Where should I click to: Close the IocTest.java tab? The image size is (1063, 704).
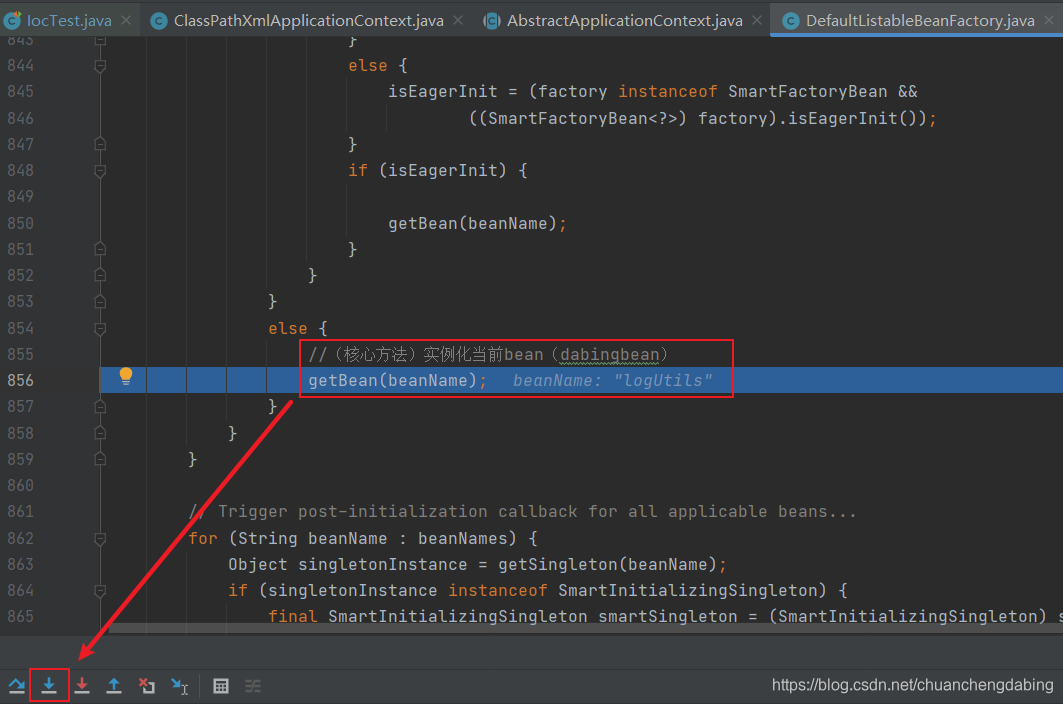126,20
